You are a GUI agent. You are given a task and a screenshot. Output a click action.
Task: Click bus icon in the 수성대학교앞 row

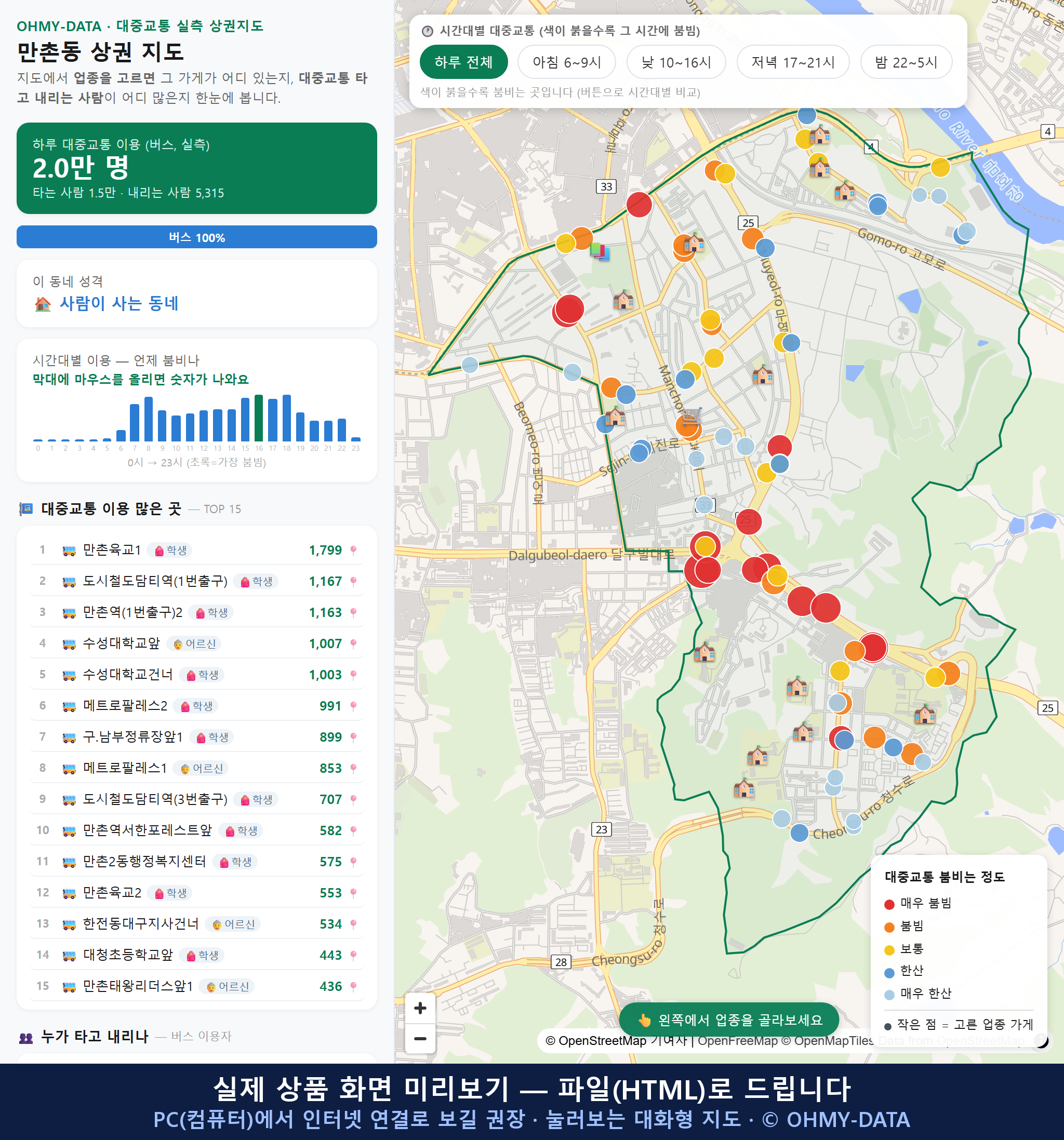69,644
